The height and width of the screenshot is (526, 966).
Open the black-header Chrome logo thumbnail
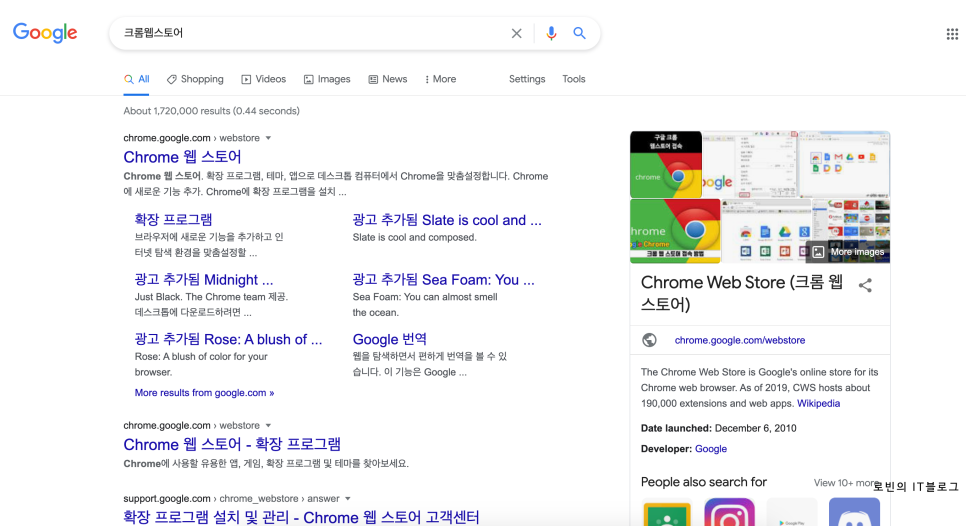coord(666,164)
